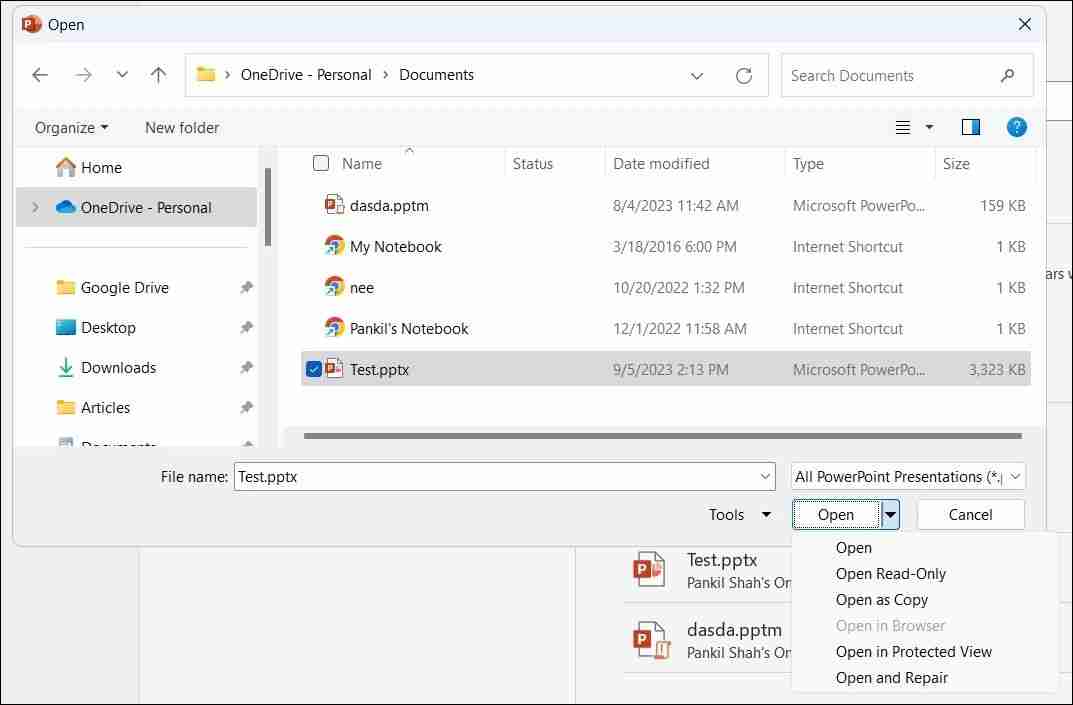The height and width of the screenshot is (705, 1073).
Task: Choose Open and Repair menu option
Action: (891, 677)
